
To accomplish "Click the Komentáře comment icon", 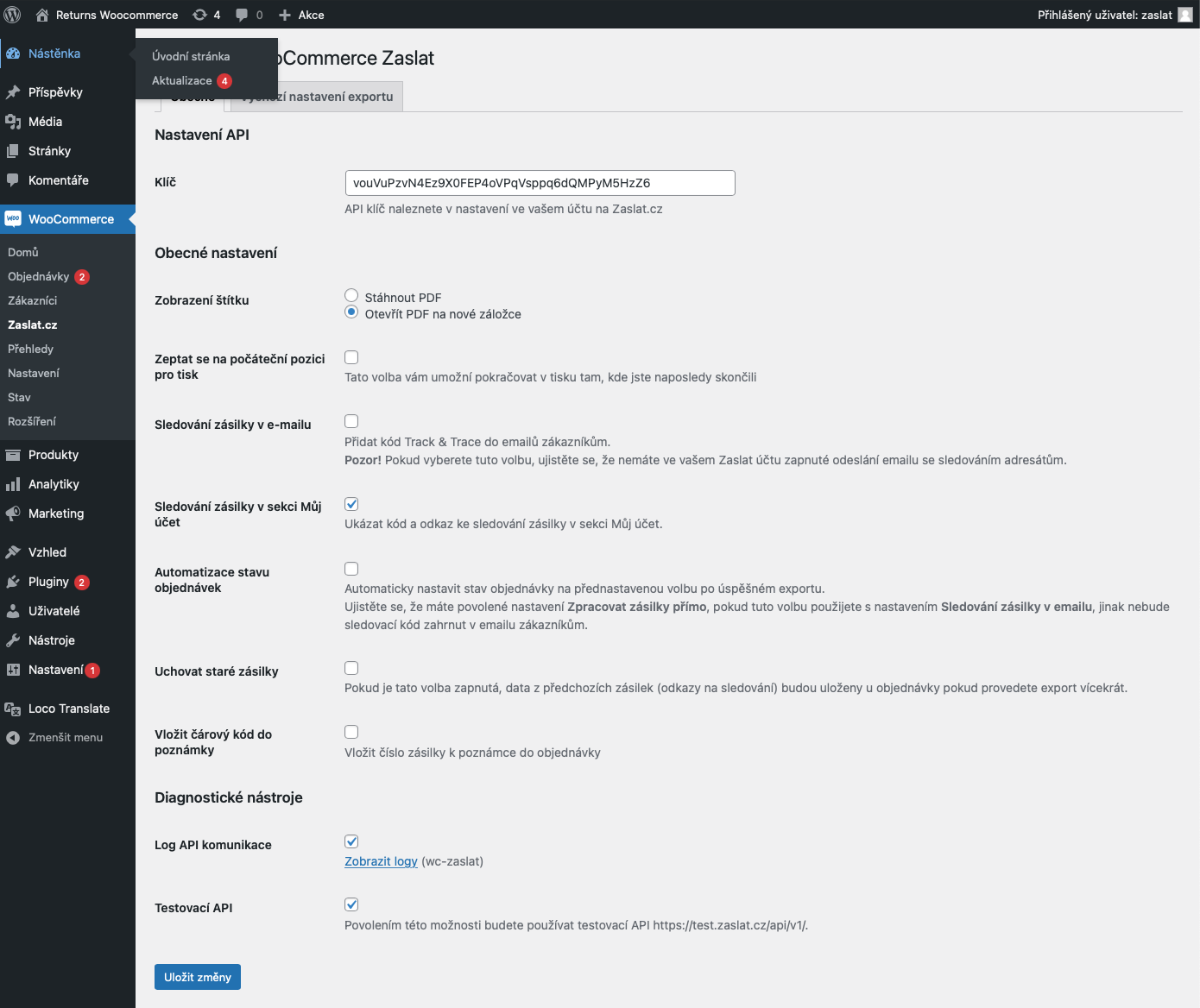I will (x=13, y=180).
